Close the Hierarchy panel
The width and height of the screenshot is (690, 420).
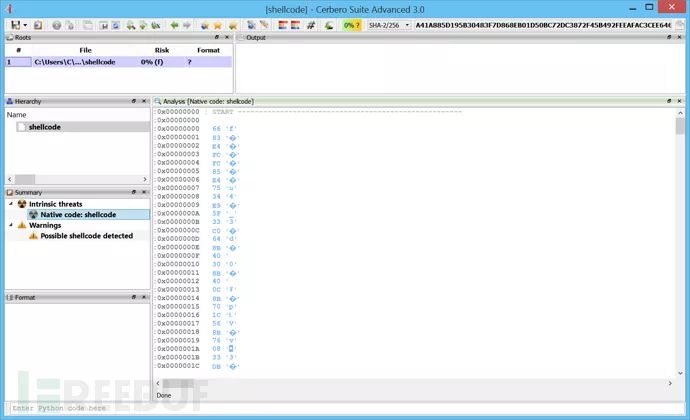[x=144, y=101]
